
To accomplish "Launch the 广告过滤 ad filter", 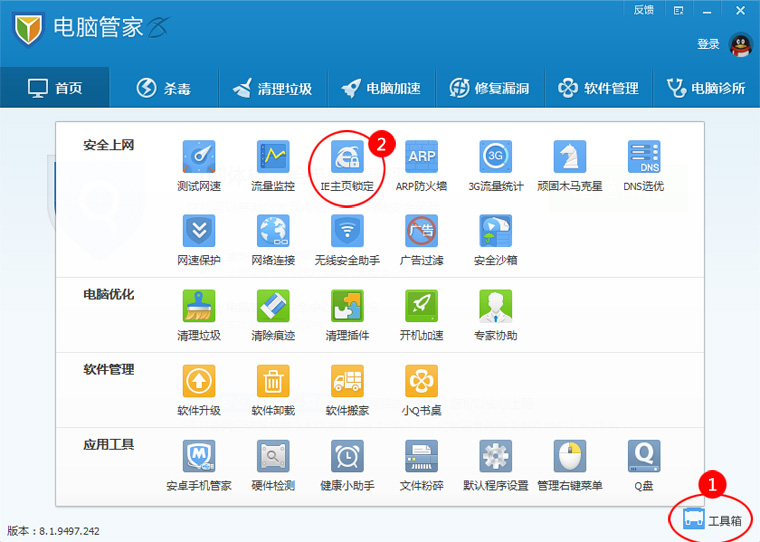I will coord(421,232).
